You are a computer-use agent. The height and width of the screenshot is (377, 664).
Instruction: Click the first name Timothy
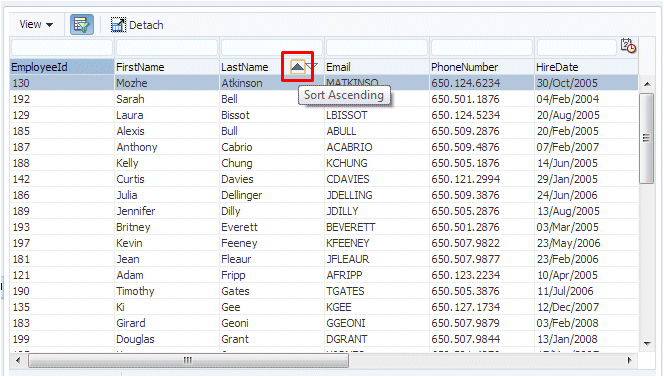(x=136, y=291)
